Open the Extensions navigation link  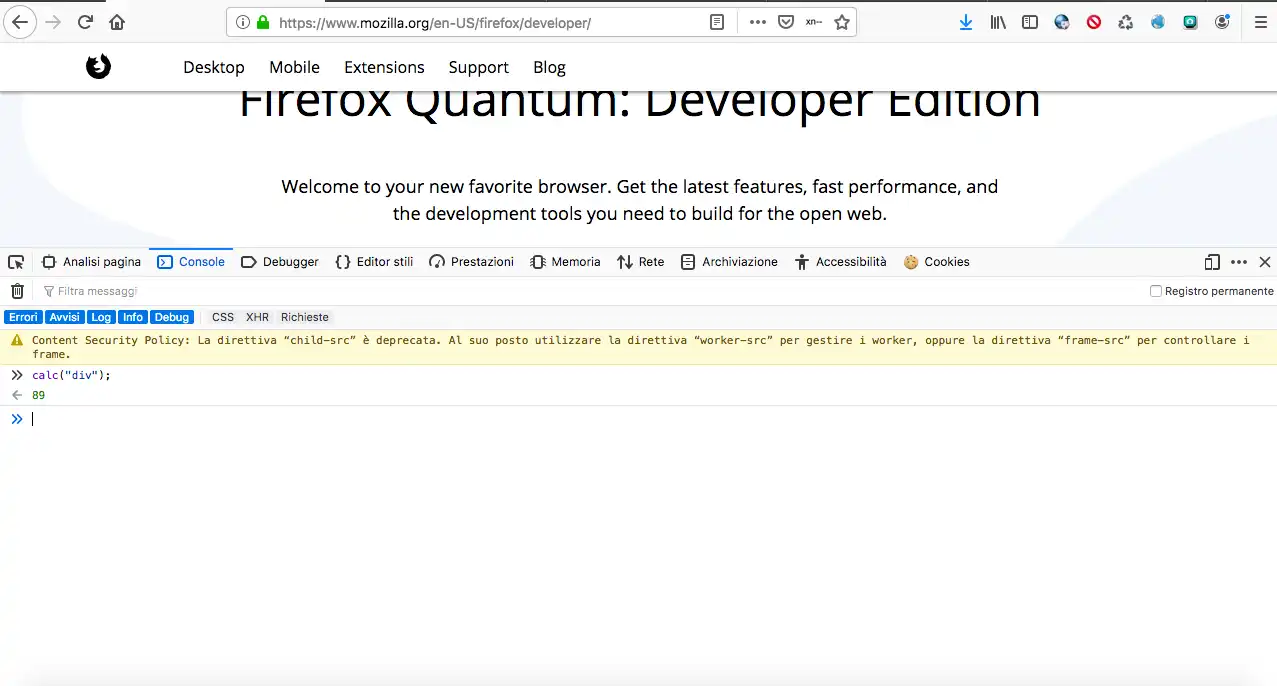coord(384,67)
